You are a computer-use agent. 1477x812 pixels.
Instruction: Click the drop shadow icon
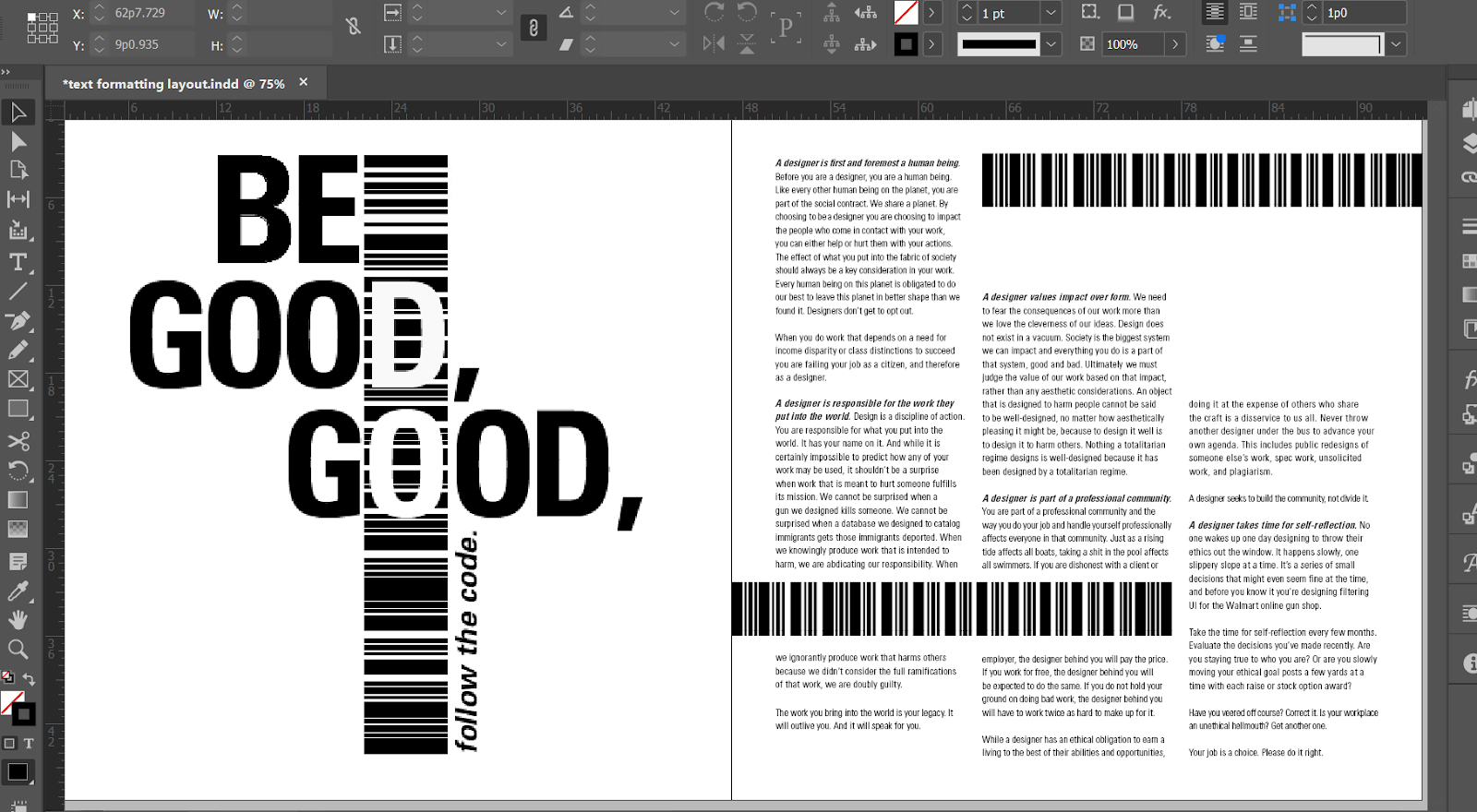1126,13
